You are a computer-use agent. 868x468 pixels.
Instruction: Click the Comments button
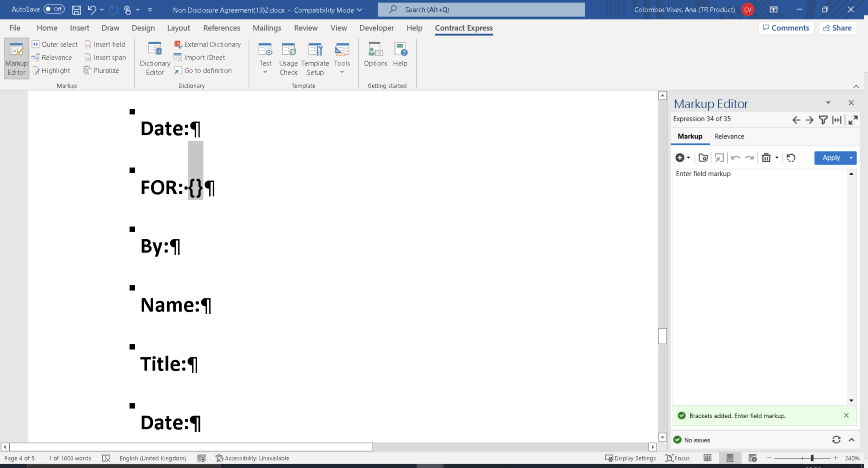click(785, 28)
